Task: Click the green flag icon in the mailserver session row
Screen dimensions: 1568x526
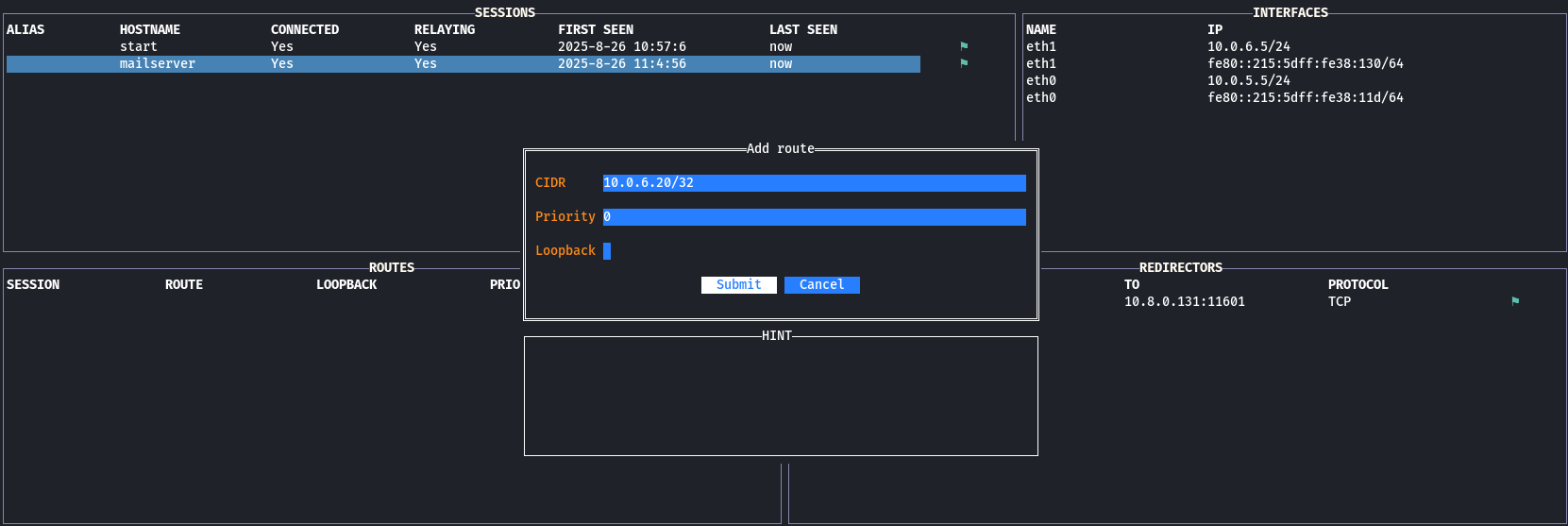Action: [964, 63]
